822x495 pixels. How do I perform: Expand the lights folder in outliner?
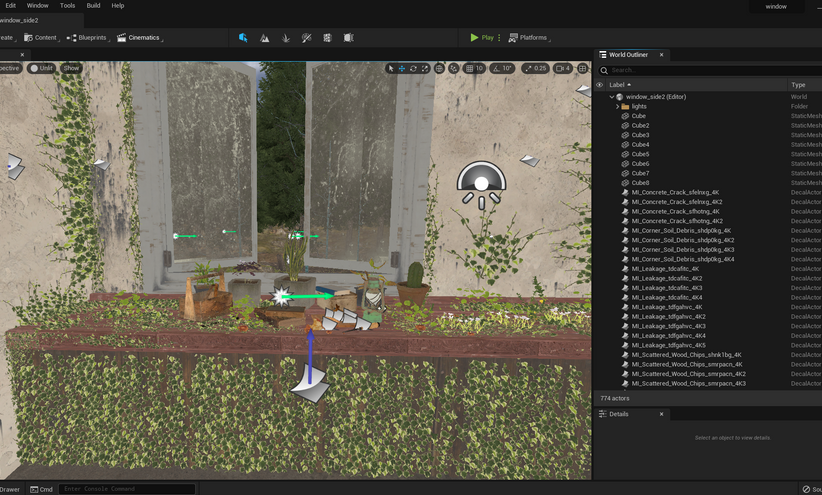click(x=617, y=106)
